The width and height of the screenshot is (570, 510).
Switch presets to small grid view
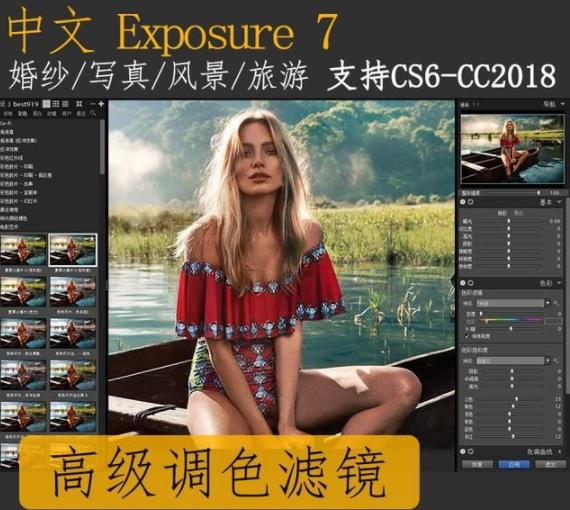pos(56,104)
